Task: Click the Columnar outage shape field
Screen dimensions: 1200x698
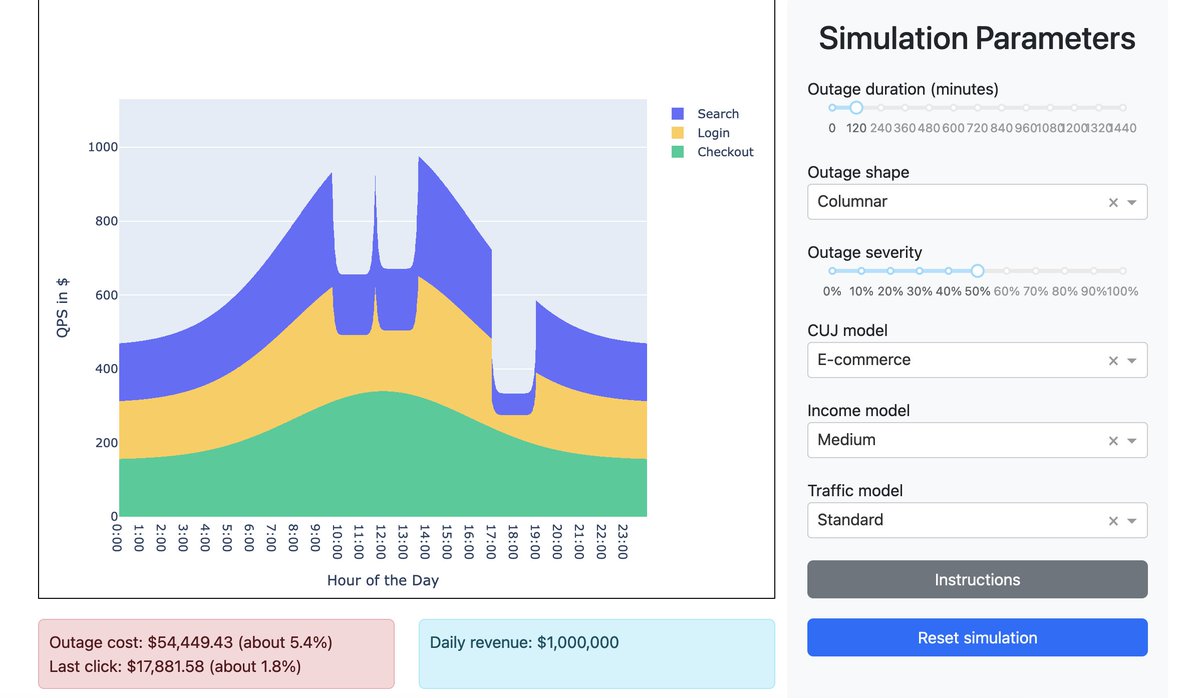Action: click(x=977, y=202)
